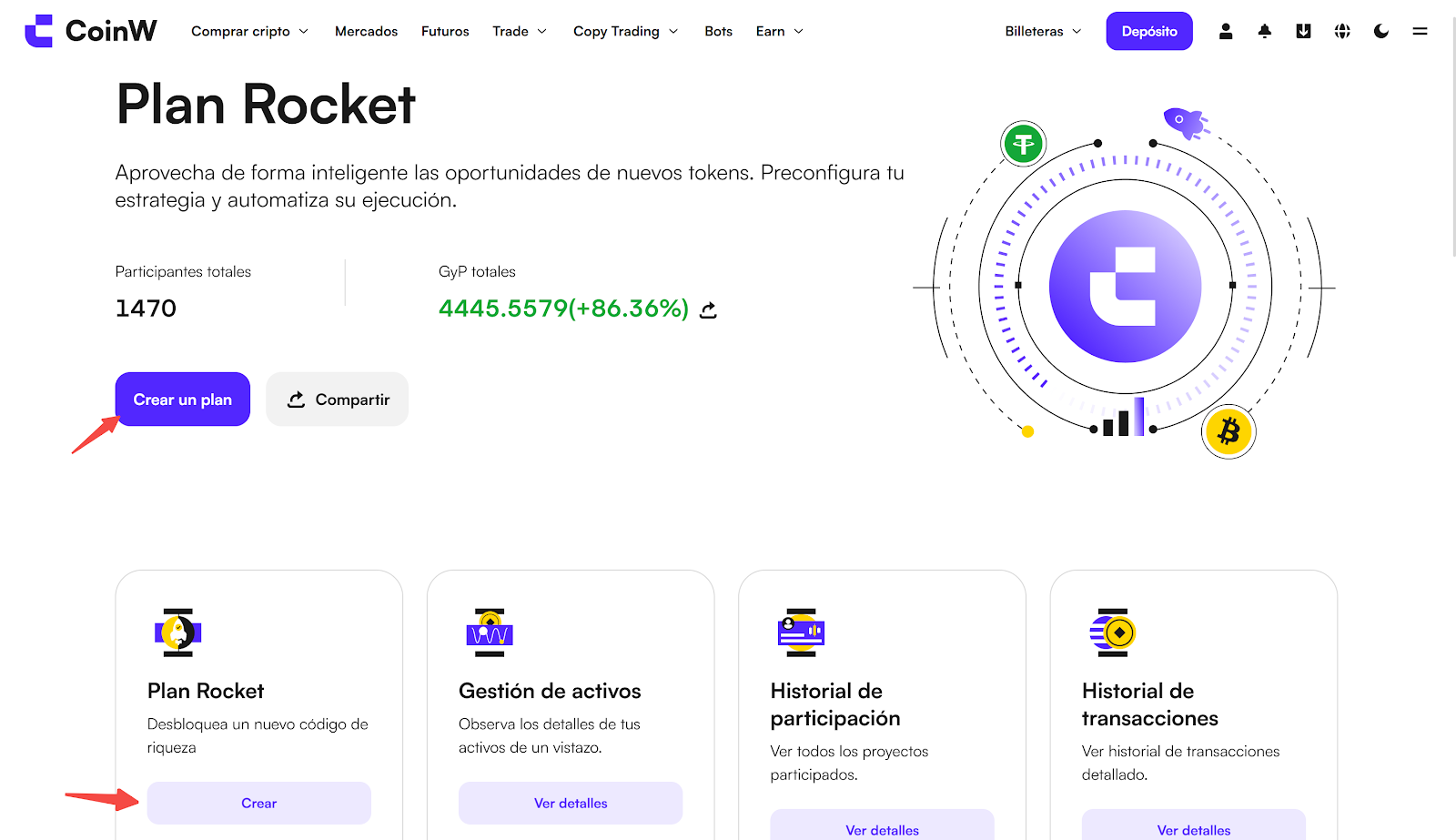Open the Futuros menu item
Image resolution: width=1456 pixels, height=840 pixels.
coord(445,31)
